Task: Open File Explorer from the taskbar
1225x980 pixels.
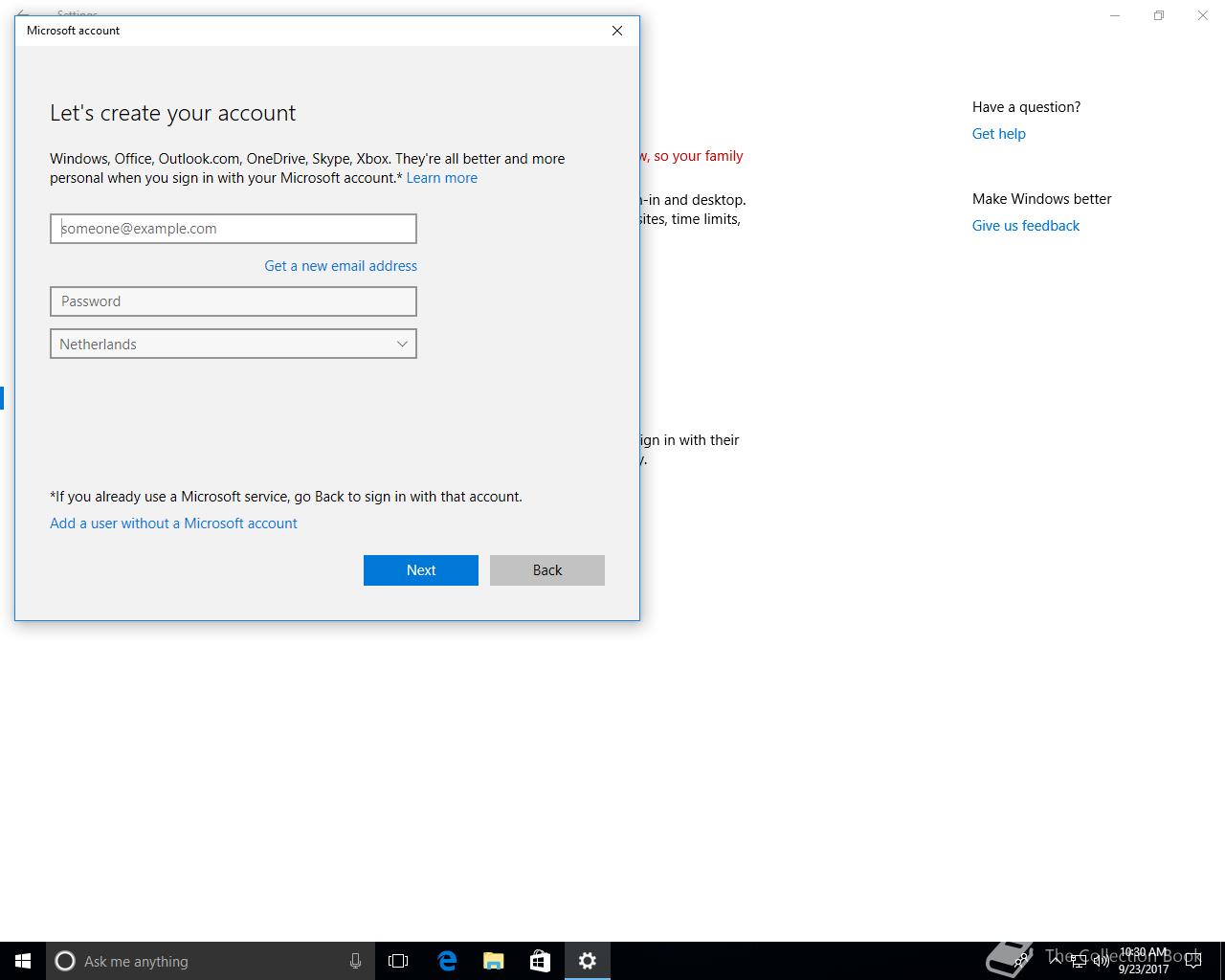Action: [x=494, y=961]
